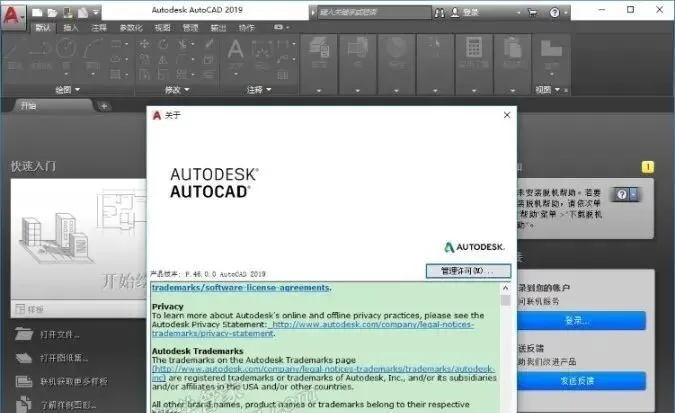Click New drawing icon in quick access toolbar
The width and height of the screenshot is (675, 413).
click(x=37, y=12)
